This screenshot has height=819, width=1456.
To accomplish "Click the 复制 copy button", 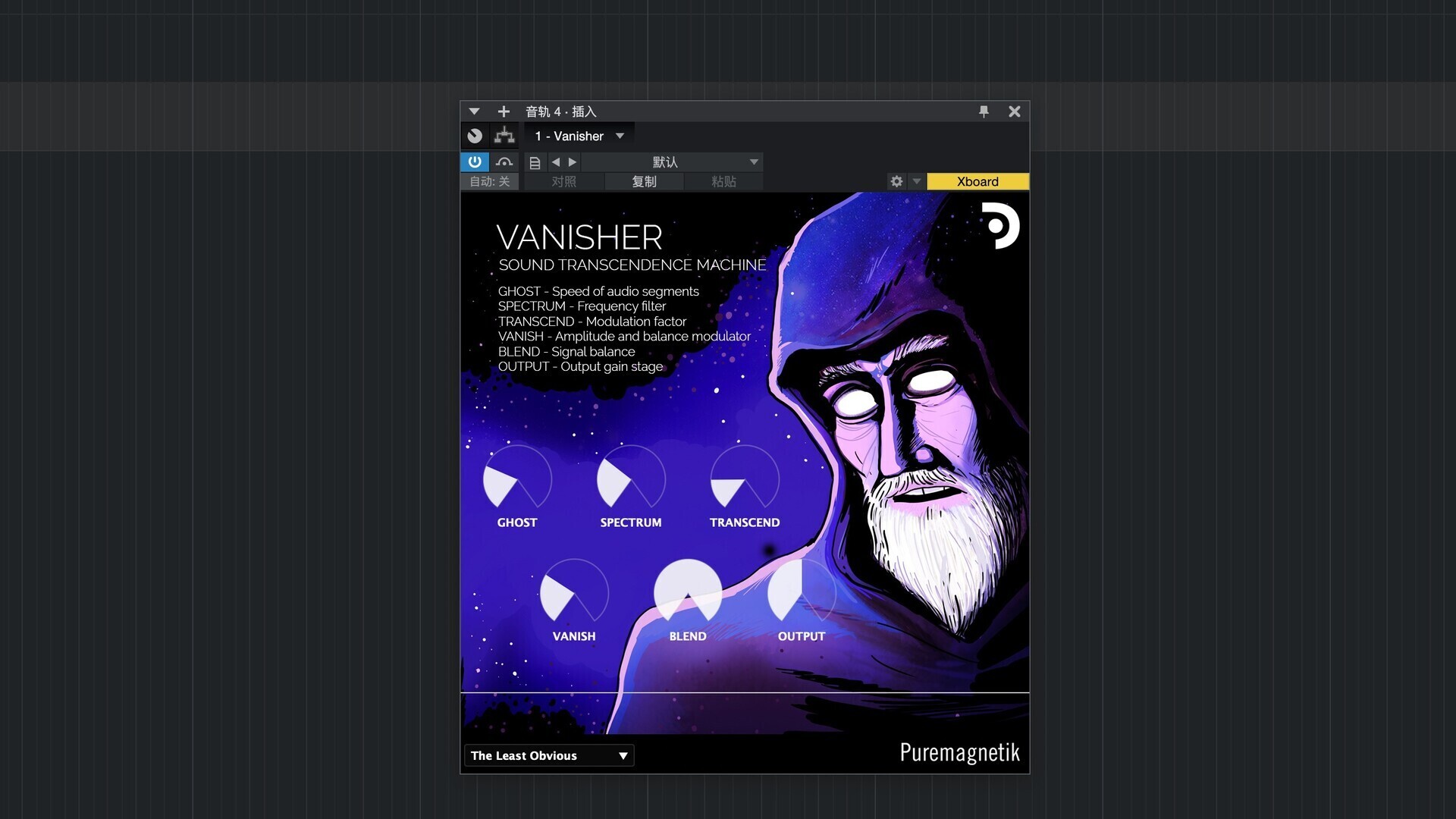I will pos(644,181).
